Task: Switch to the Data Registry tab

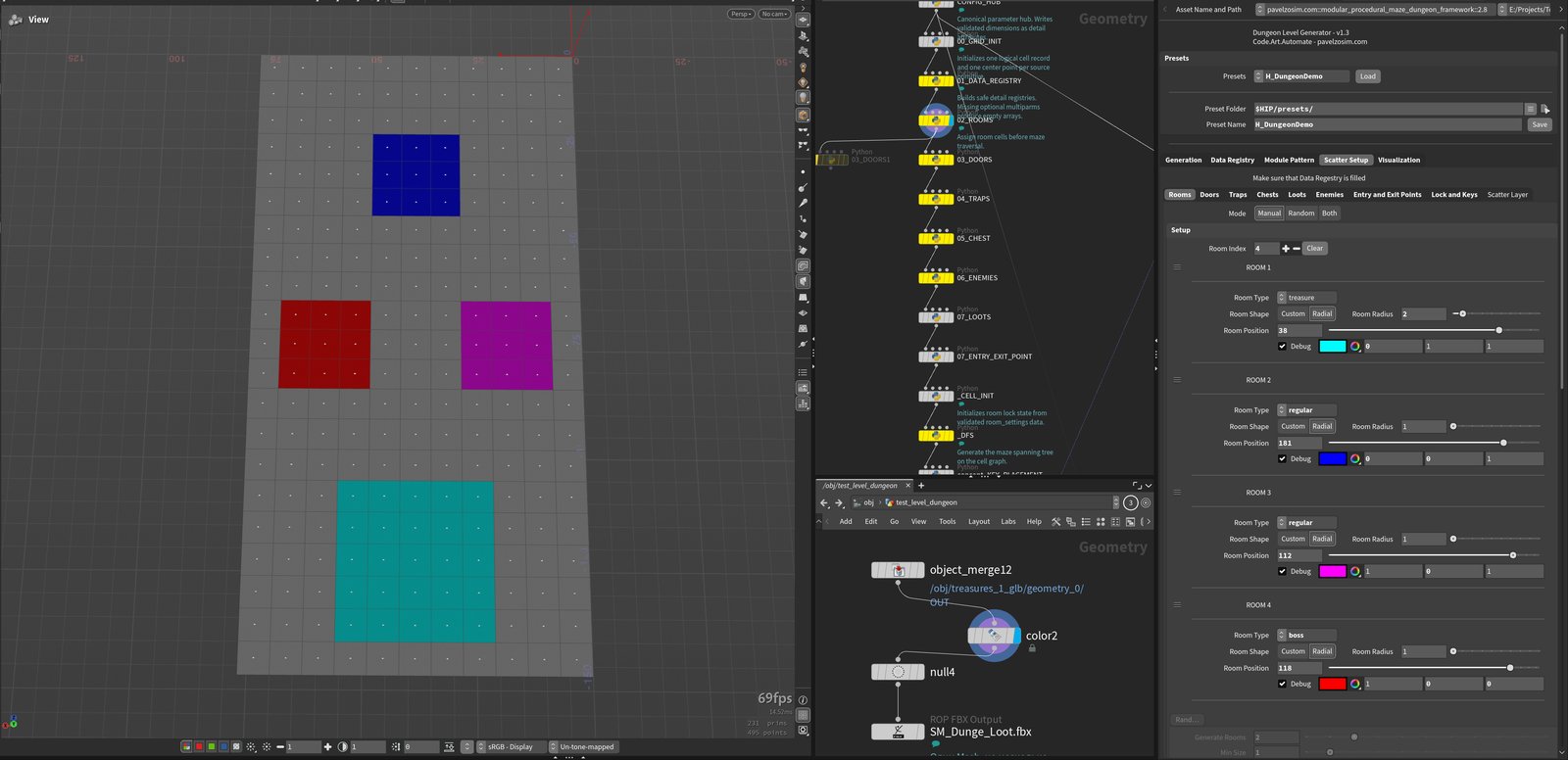Action: pyautogui.click(x=1232, y=161)
